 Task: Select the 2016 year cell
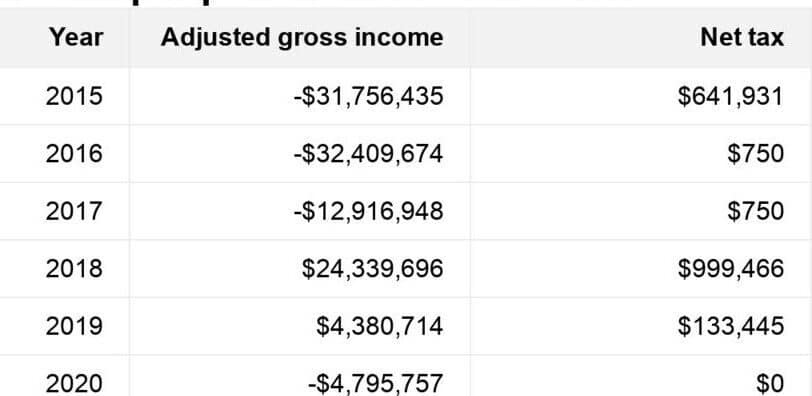coord(74,154)
